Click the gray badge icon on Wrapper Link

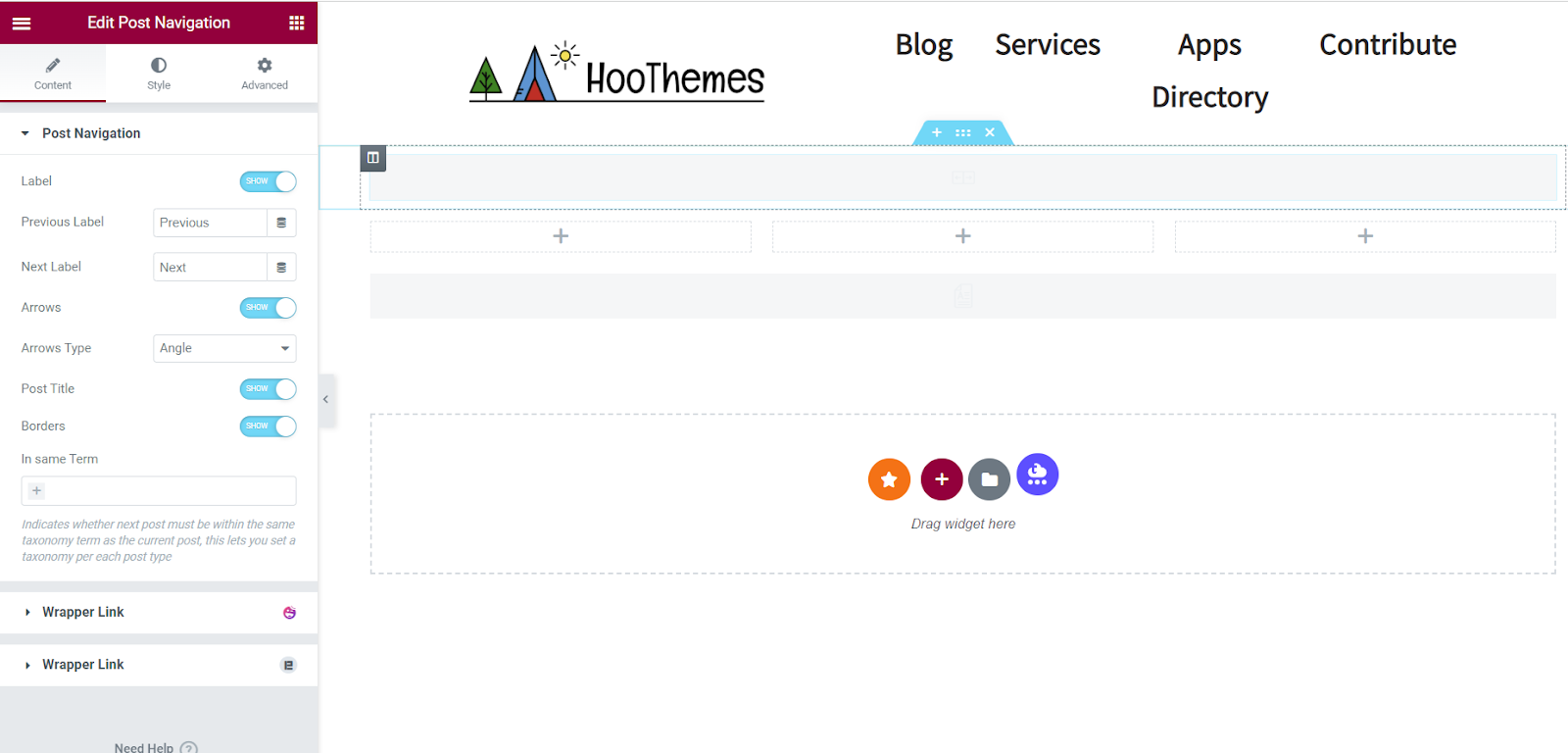[288, 665]
